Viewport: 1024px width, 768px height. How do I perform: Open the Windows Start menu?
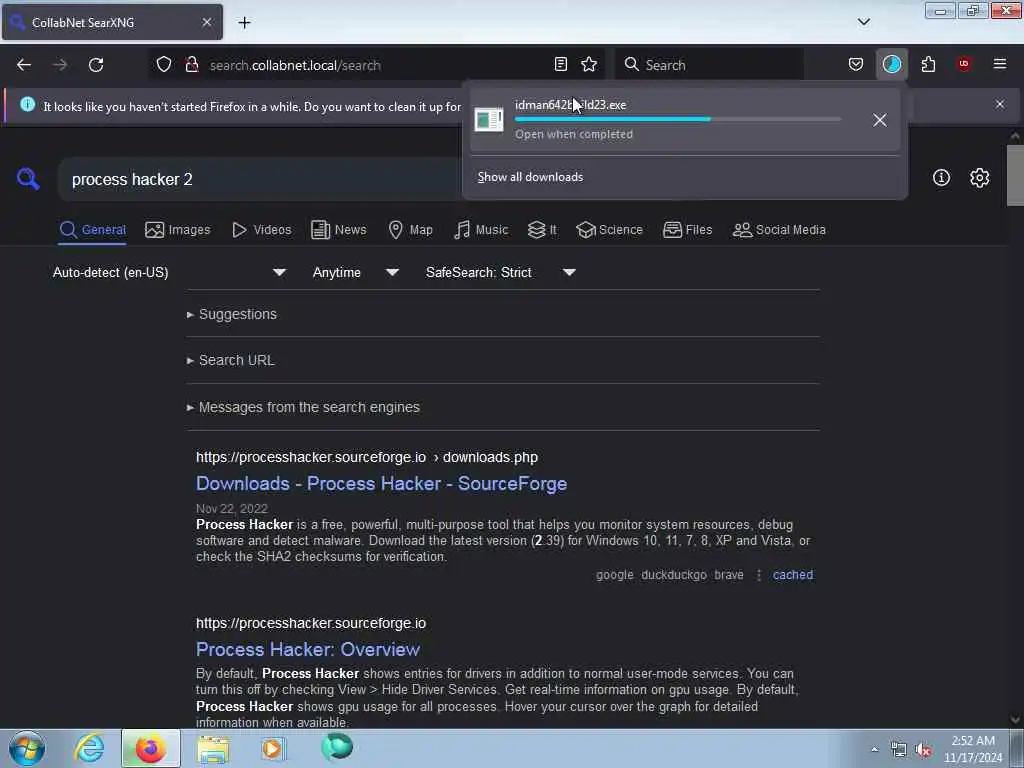pos(27,748)
